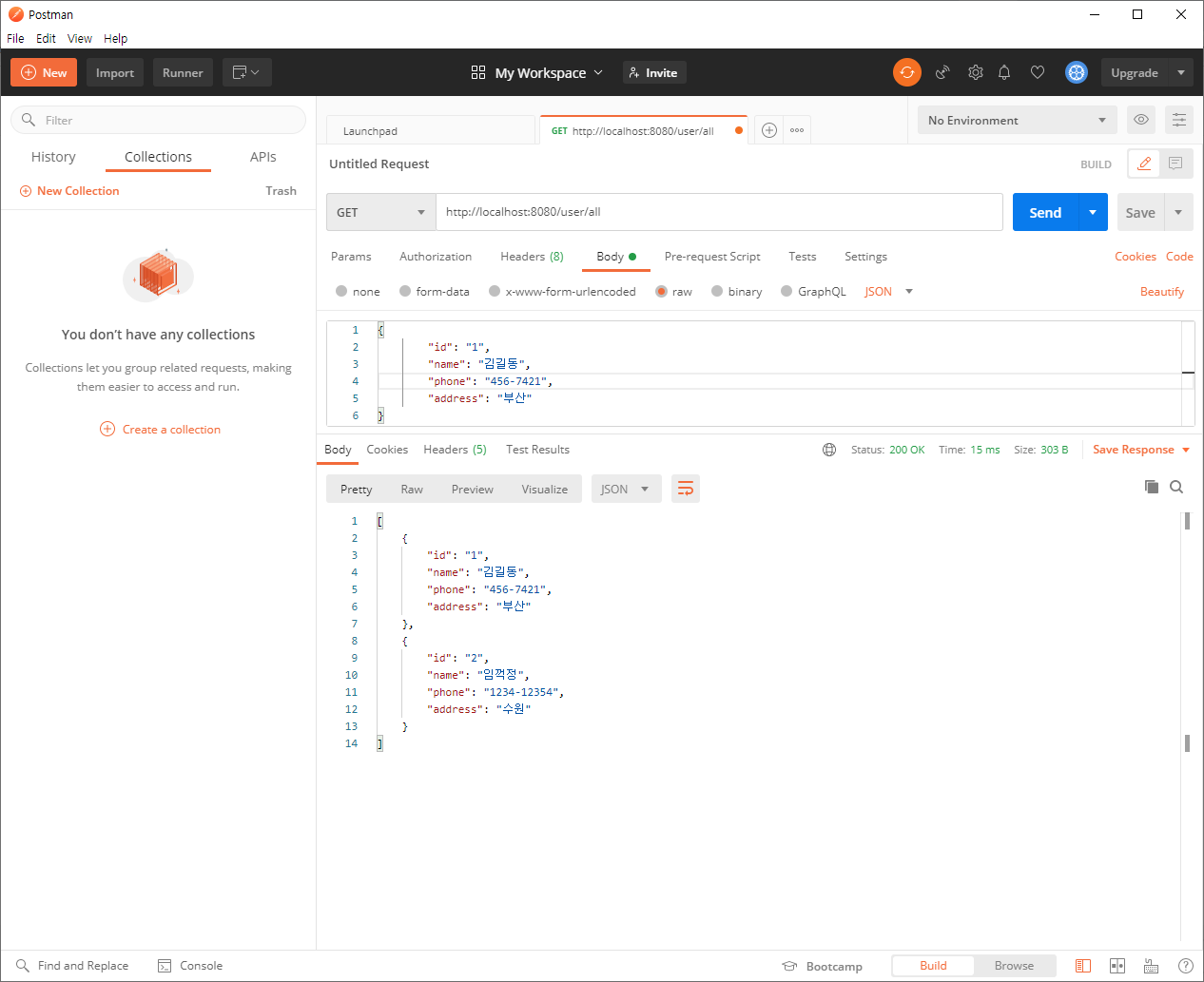
Task: Click the environment quick look eye icon
Action: coord(1141,120)
